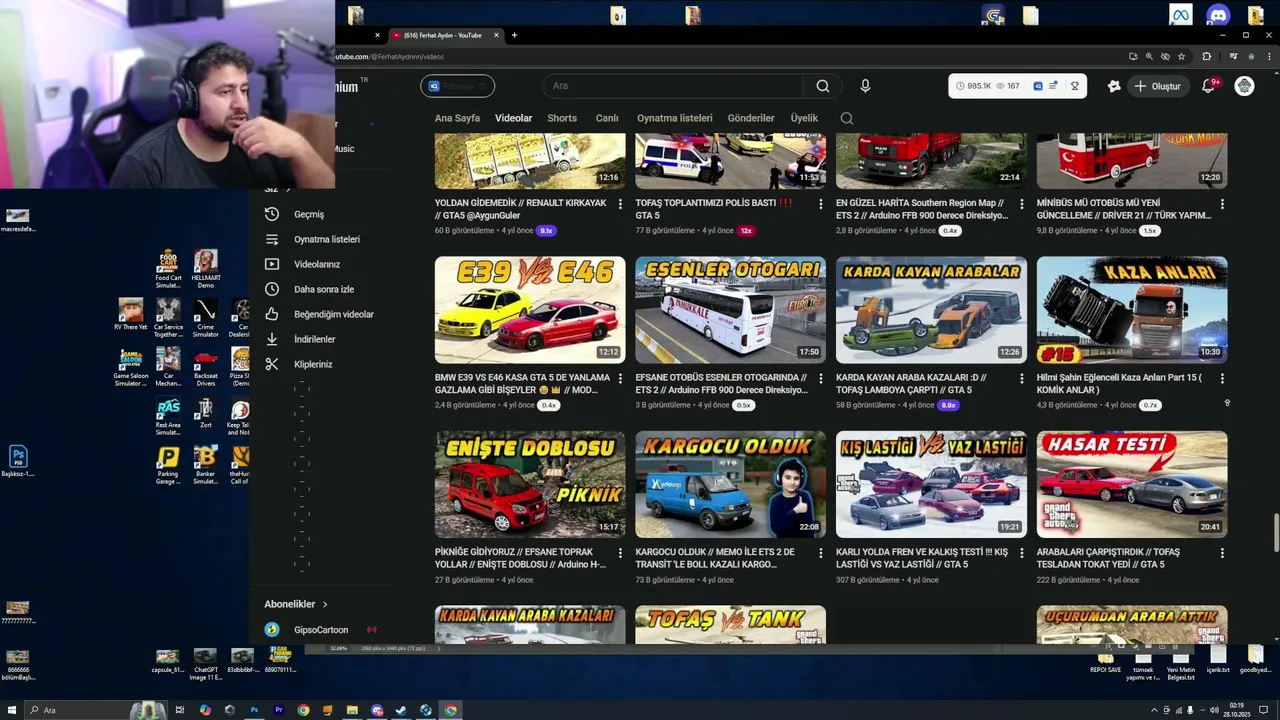1280x720 pixels.
Task: Open options for the BMW E39 VS E46 video
Action: 620,379
